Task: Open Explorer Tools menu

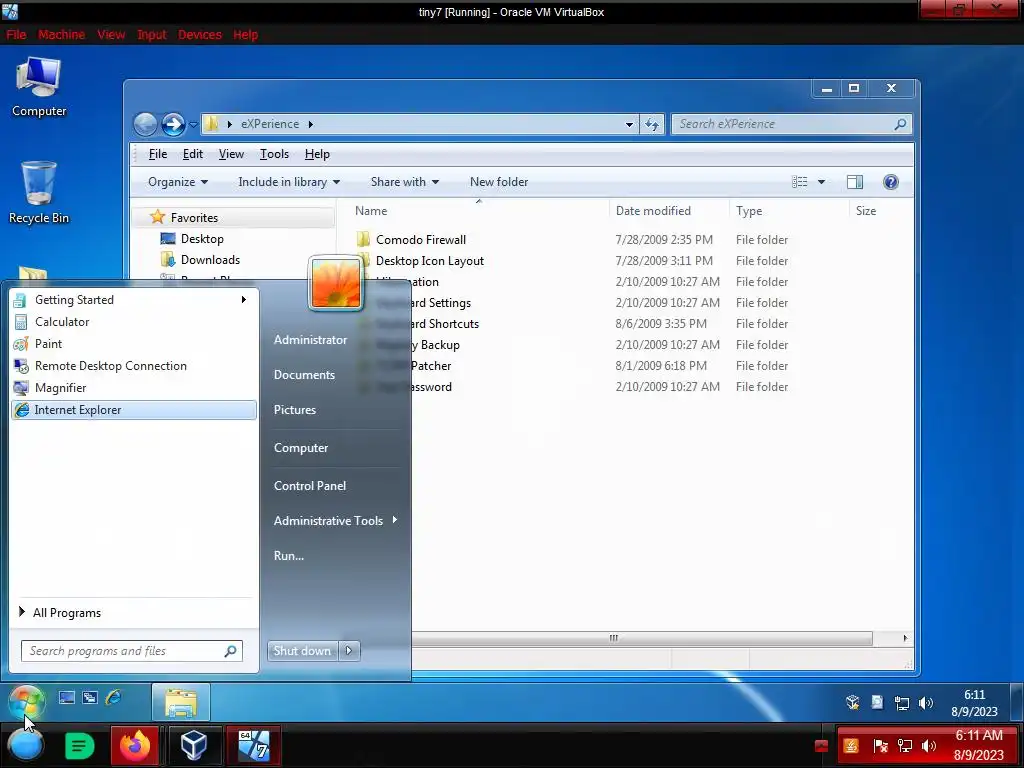Action: (x=274, y=154)
